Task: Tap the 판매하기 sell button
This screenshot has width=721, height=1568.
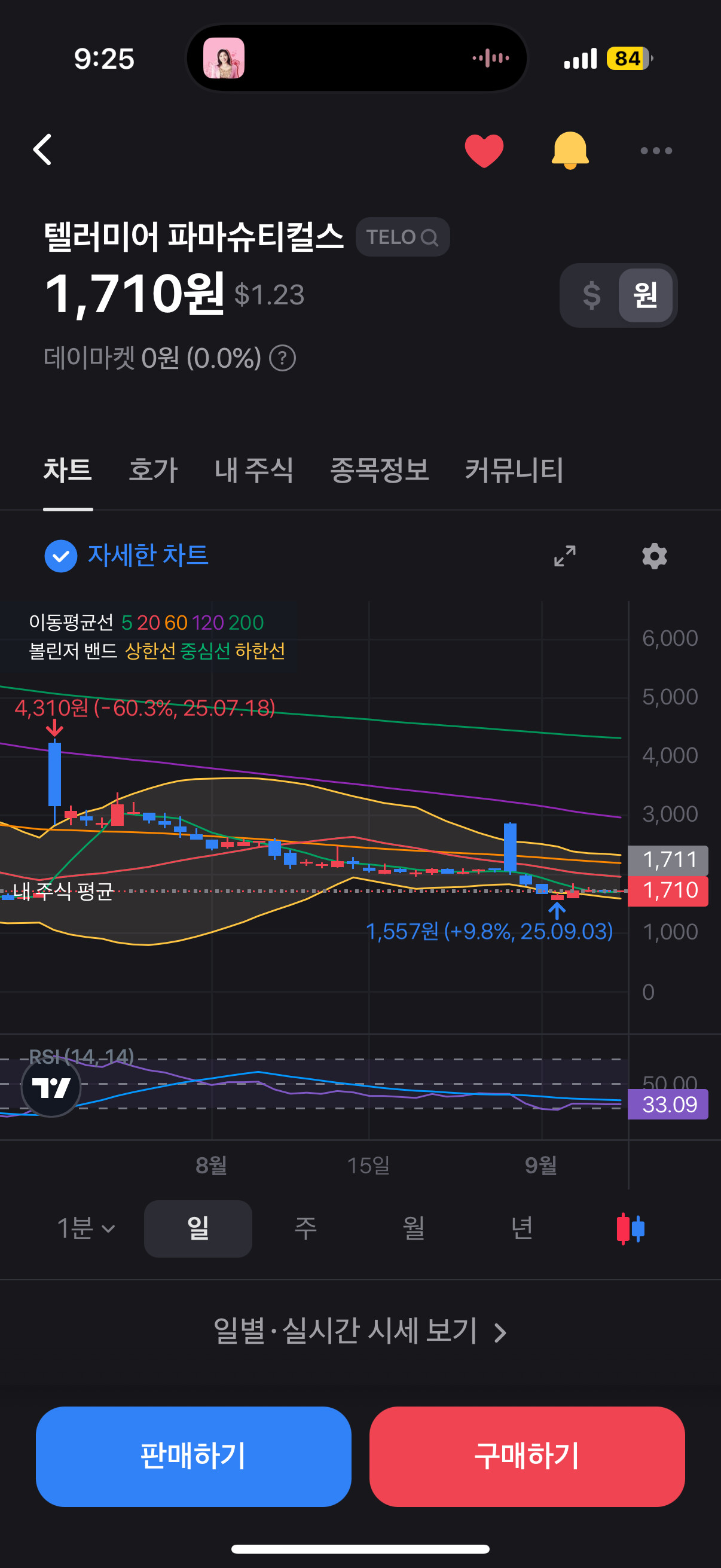Action: 194,1456
